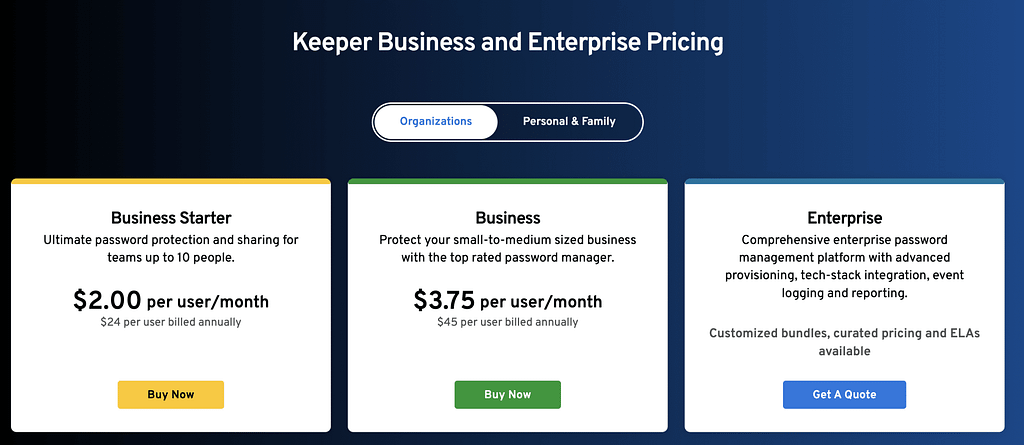Select the Business Starter plan title
This screenshot has height=445, width=1024.
171,218
